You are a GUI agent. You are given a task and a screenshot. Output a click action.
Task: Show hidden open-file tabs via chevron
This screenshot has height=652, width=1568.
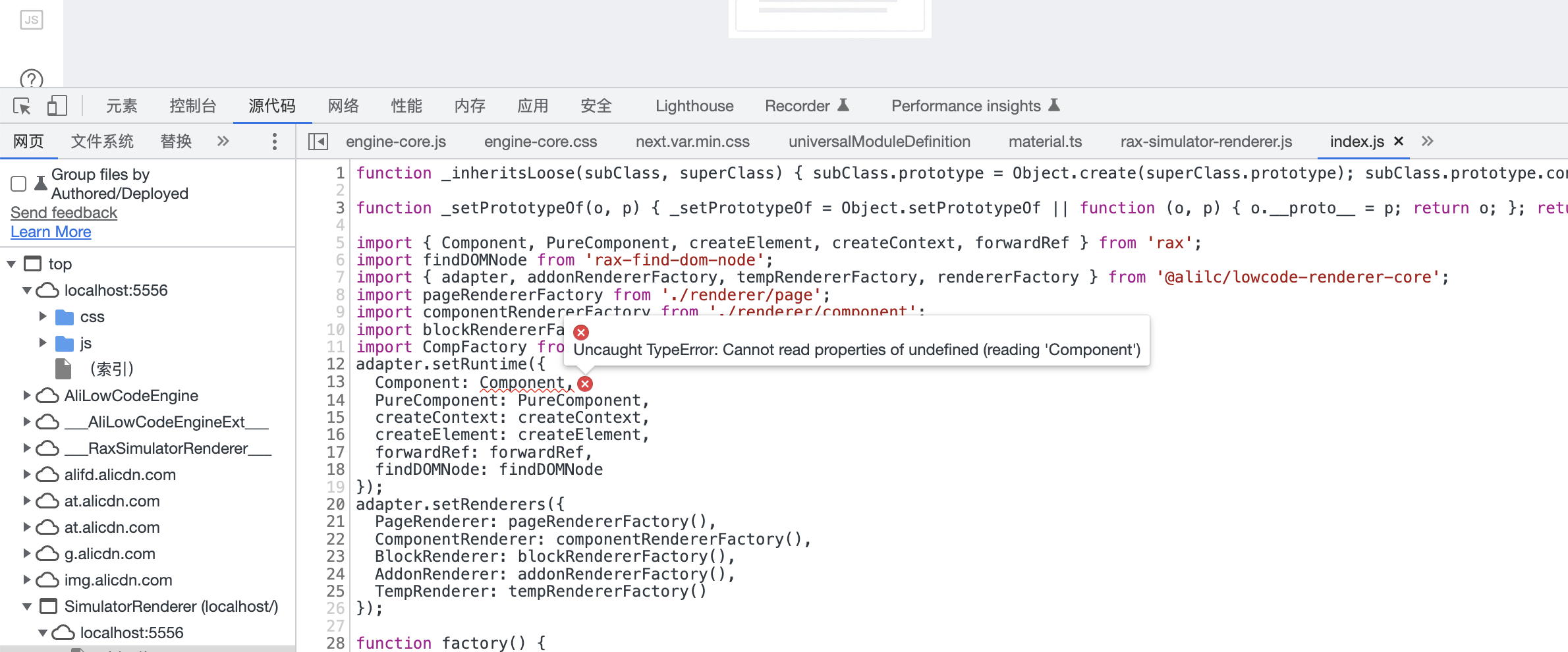pyautogui.click(x=1428, y=141)
